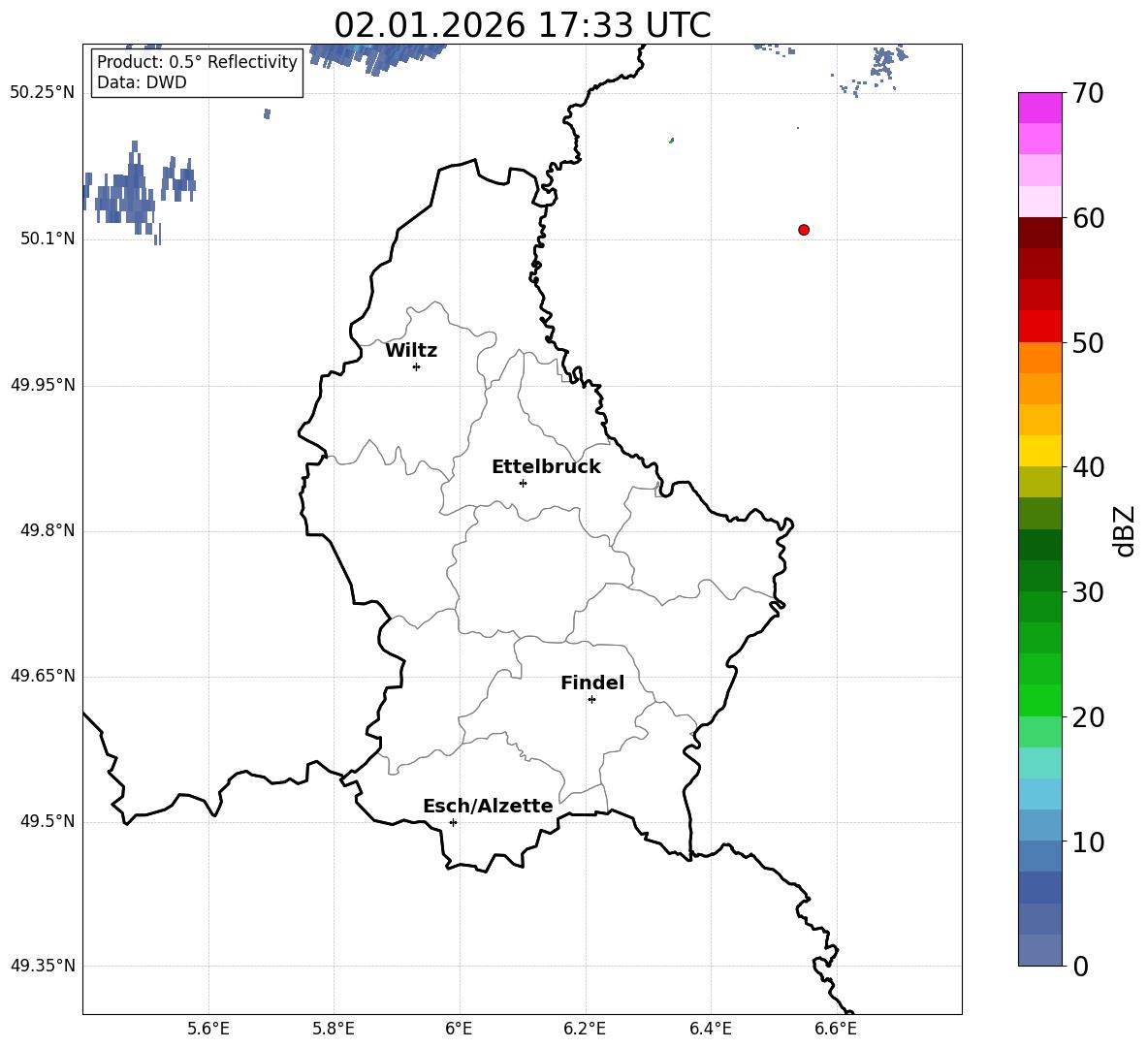1148x1048 pixels.
Task: Click the Ettelbruck station cross marker
Action: coord(523,483)
